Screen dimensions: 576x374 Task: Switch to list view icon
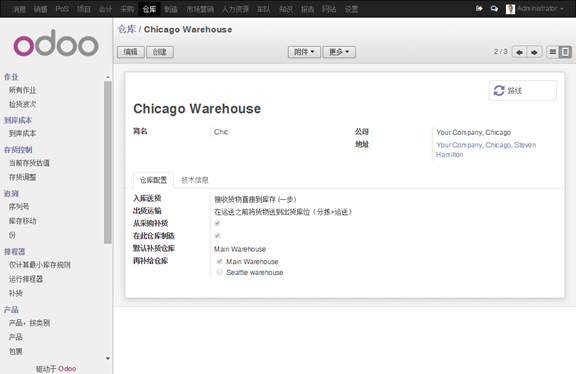(x=552, y=52)
